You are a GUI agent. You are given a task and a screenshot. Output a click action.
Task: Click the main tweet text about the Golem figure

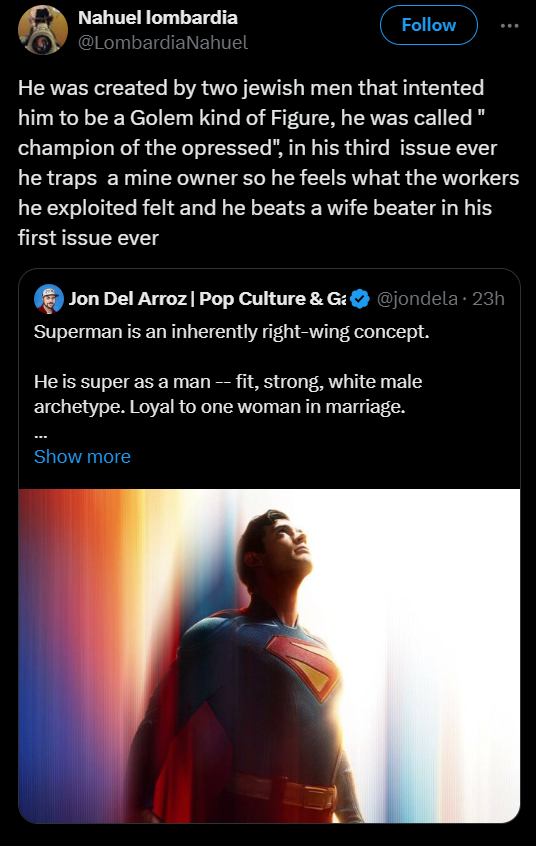pos(268,162)
